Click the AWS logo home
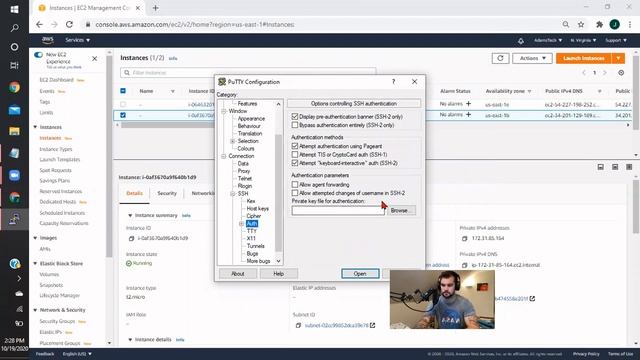Viewport: 640px width, 360px height. (x=48, y=40)
